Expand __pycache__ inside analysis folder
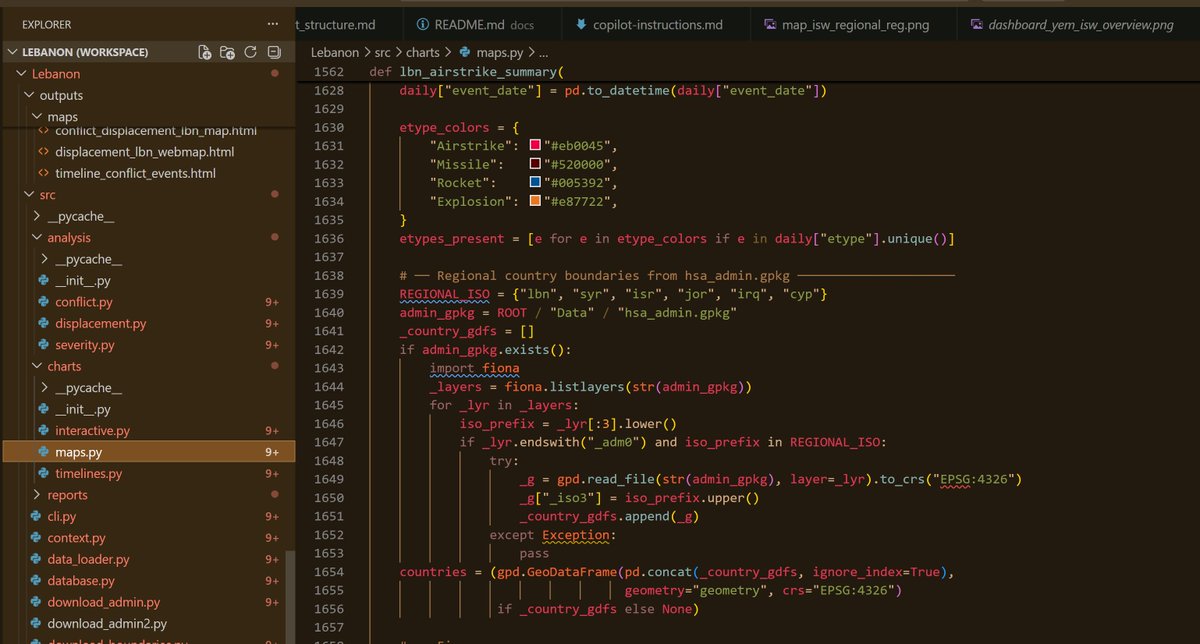Viewport: 1200px width, 644px height. 44,259
